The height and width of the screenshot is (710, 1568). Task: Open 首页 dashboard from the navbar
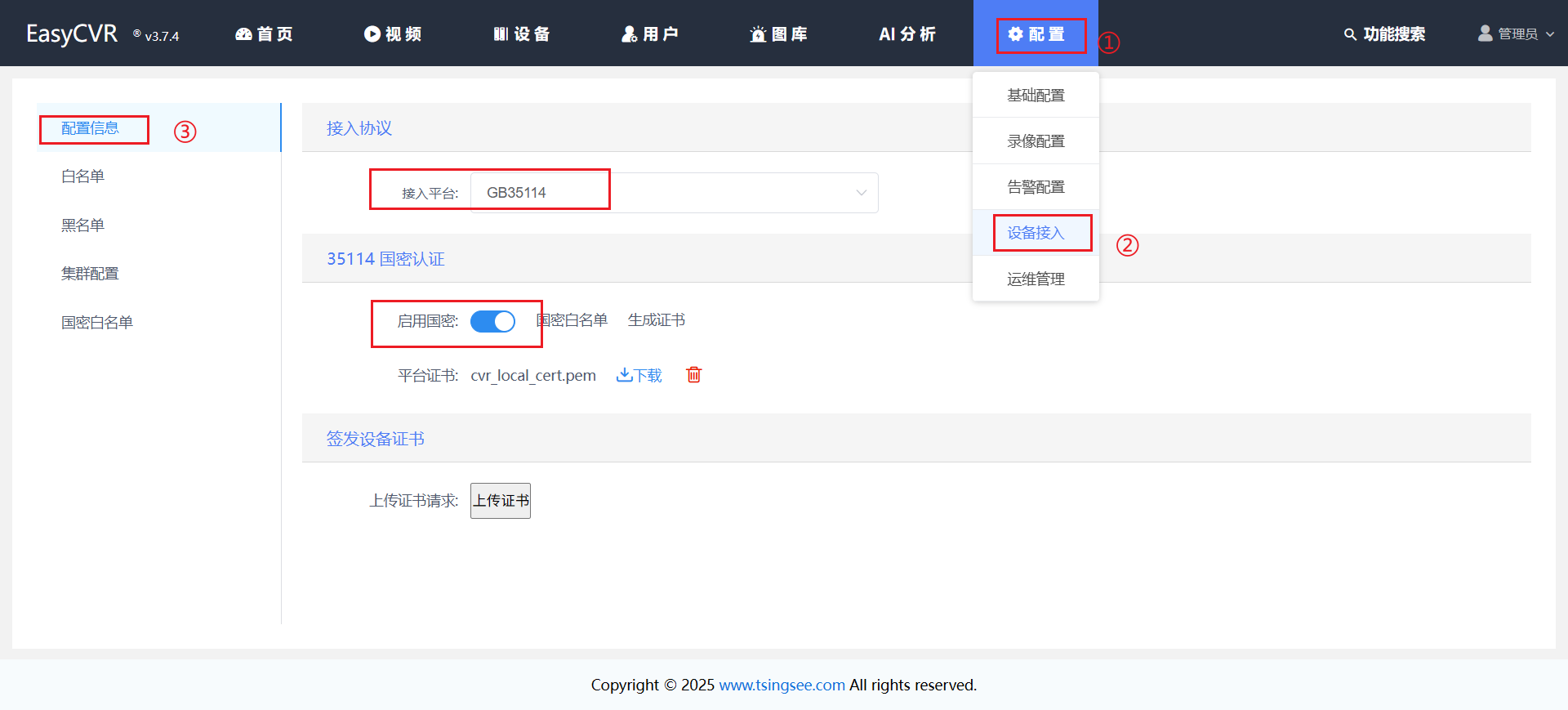pyautogui.click(x=264, y=34)
